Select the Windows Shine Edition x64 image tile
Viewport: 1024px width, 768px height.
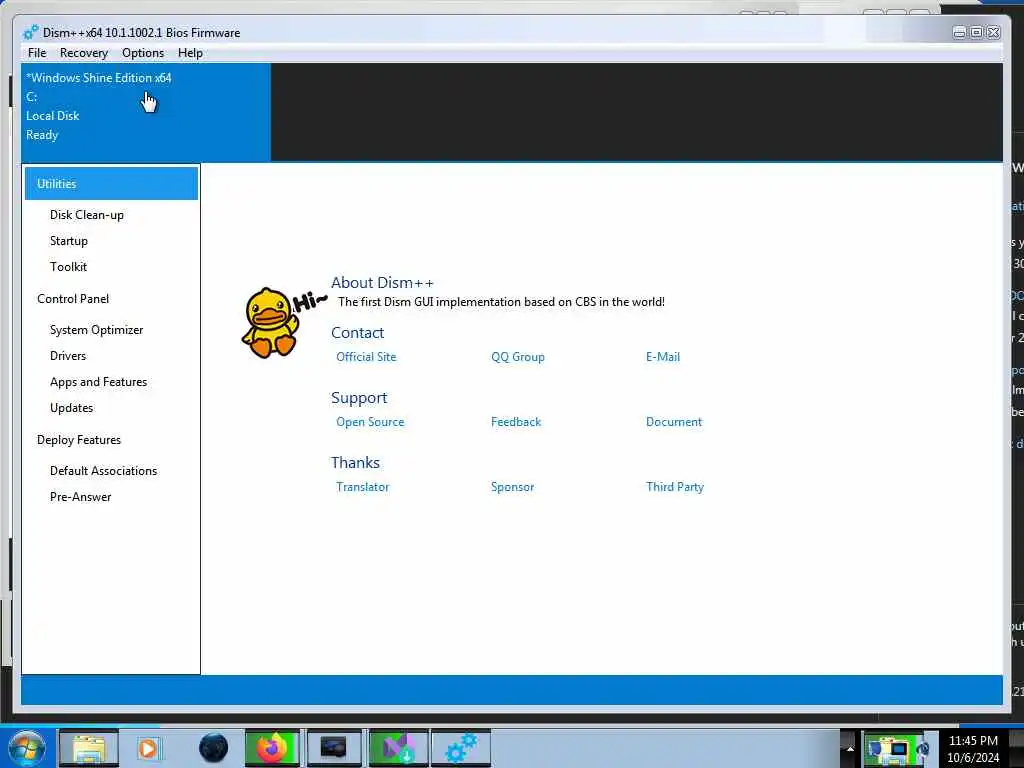coord(146,112)
